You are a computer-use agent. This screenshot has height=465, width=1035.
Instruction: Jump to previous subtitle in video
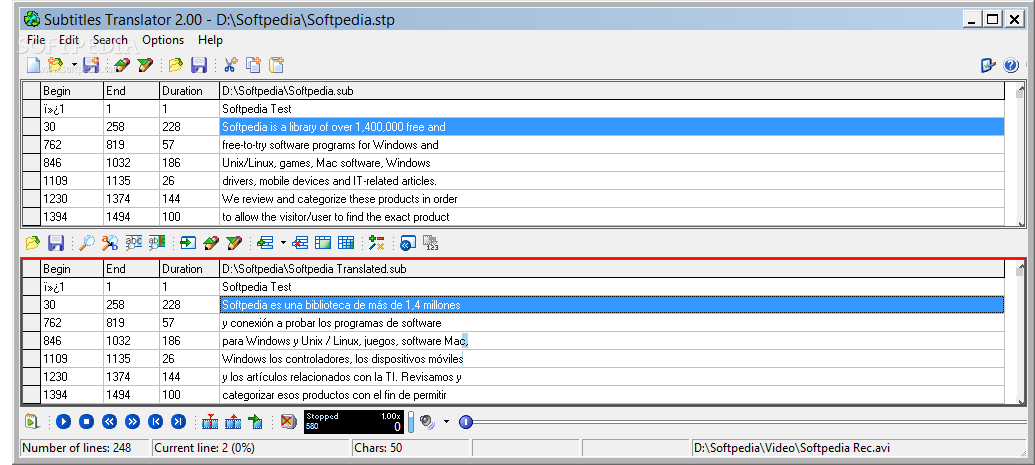156,421
